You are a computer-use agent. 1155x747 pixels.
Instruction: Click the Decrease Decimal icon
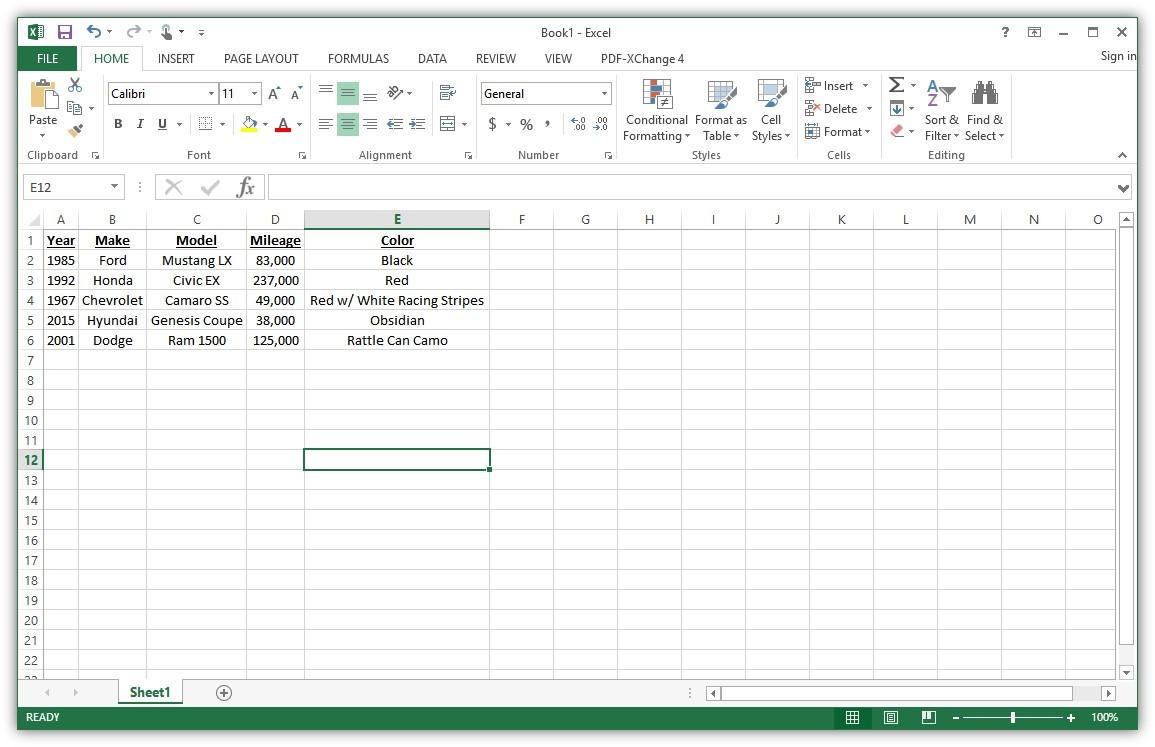pyautogui.click(x=601, y=124)
